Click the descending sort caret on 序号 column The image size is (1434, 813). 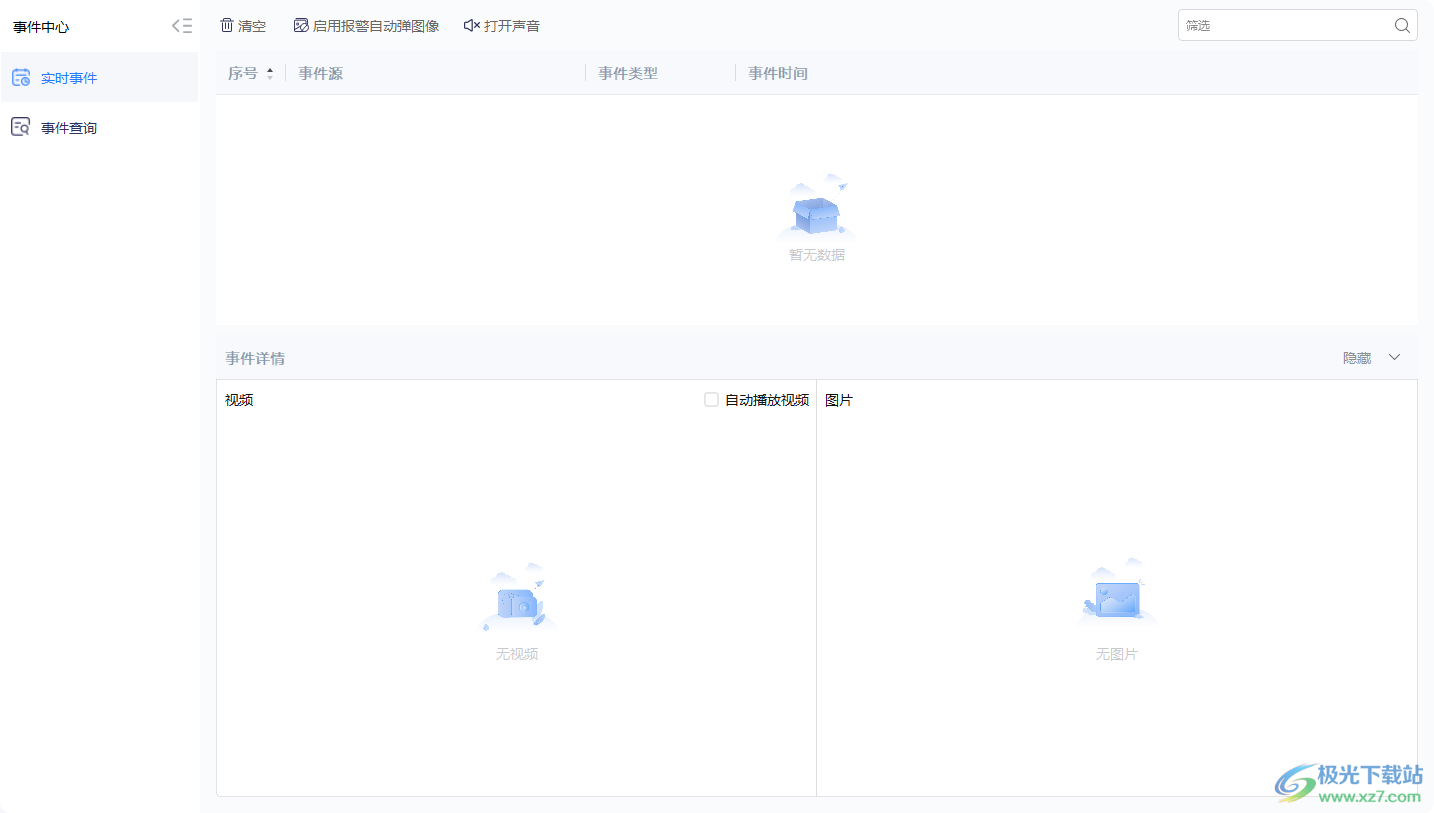click(x=269, y=77)
